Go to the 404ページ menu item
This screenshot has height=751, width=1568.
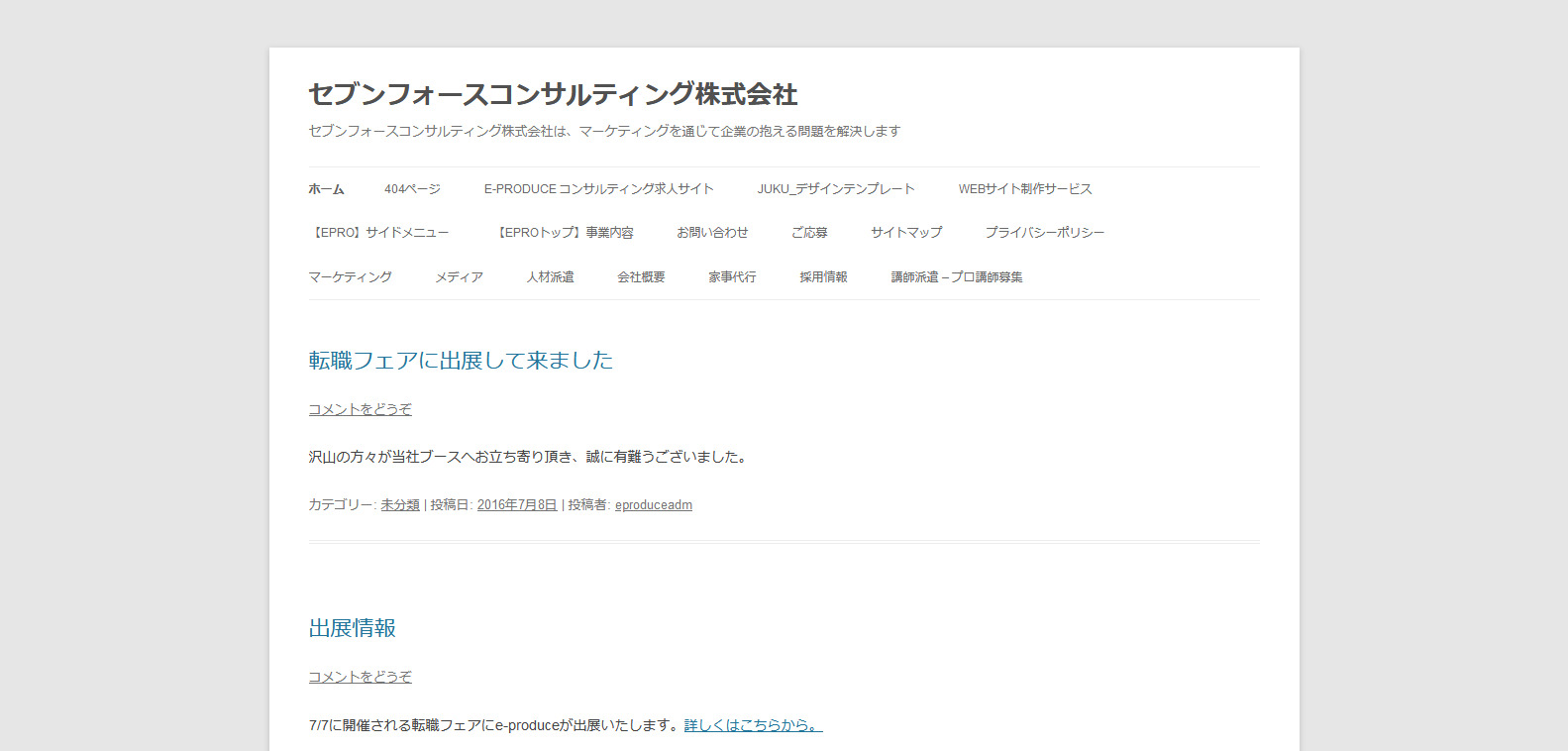click(412, 189)
